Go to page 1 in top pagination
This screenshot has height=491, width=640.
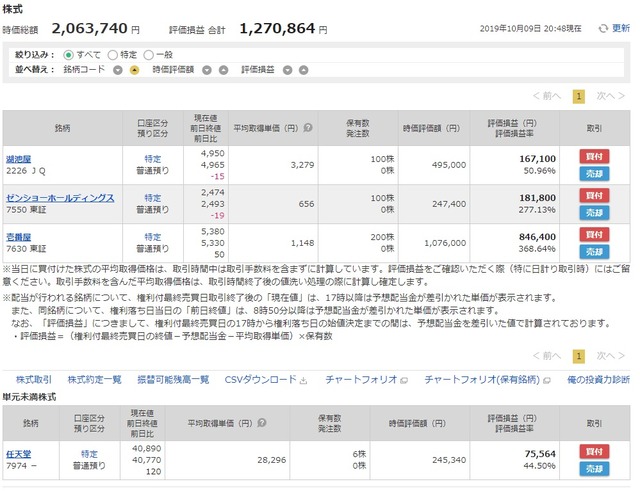[578, 96]
